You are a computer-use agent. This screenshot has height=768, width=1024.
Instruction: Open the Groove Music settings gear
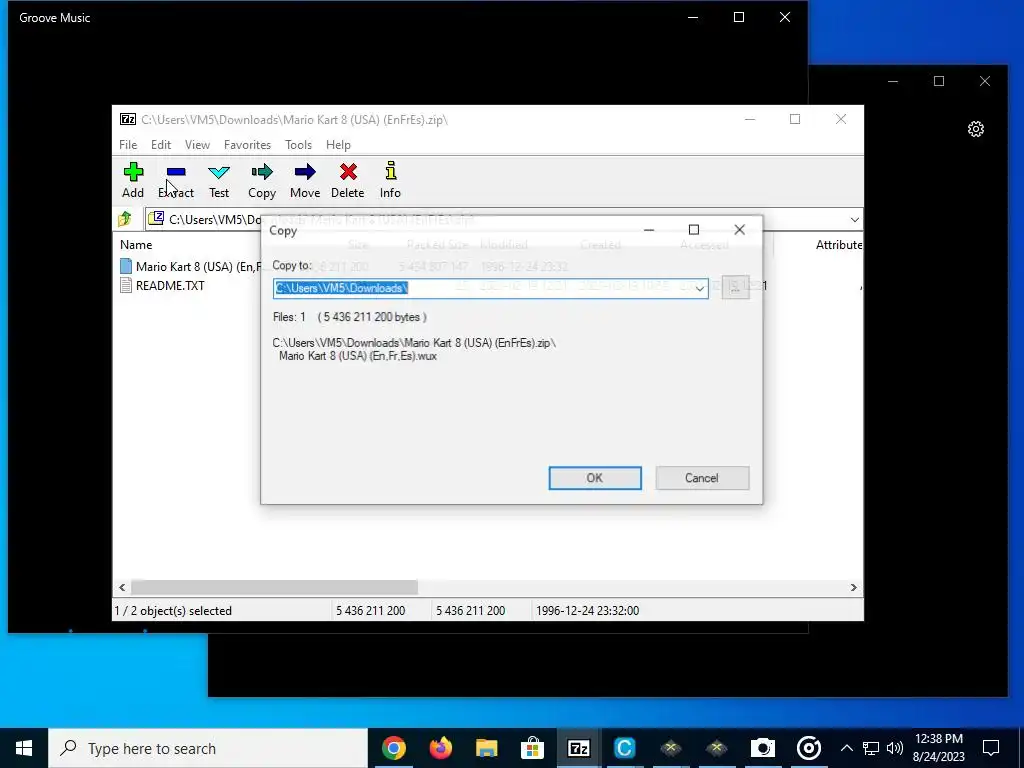pyautogui.click(x=976, y=129)
